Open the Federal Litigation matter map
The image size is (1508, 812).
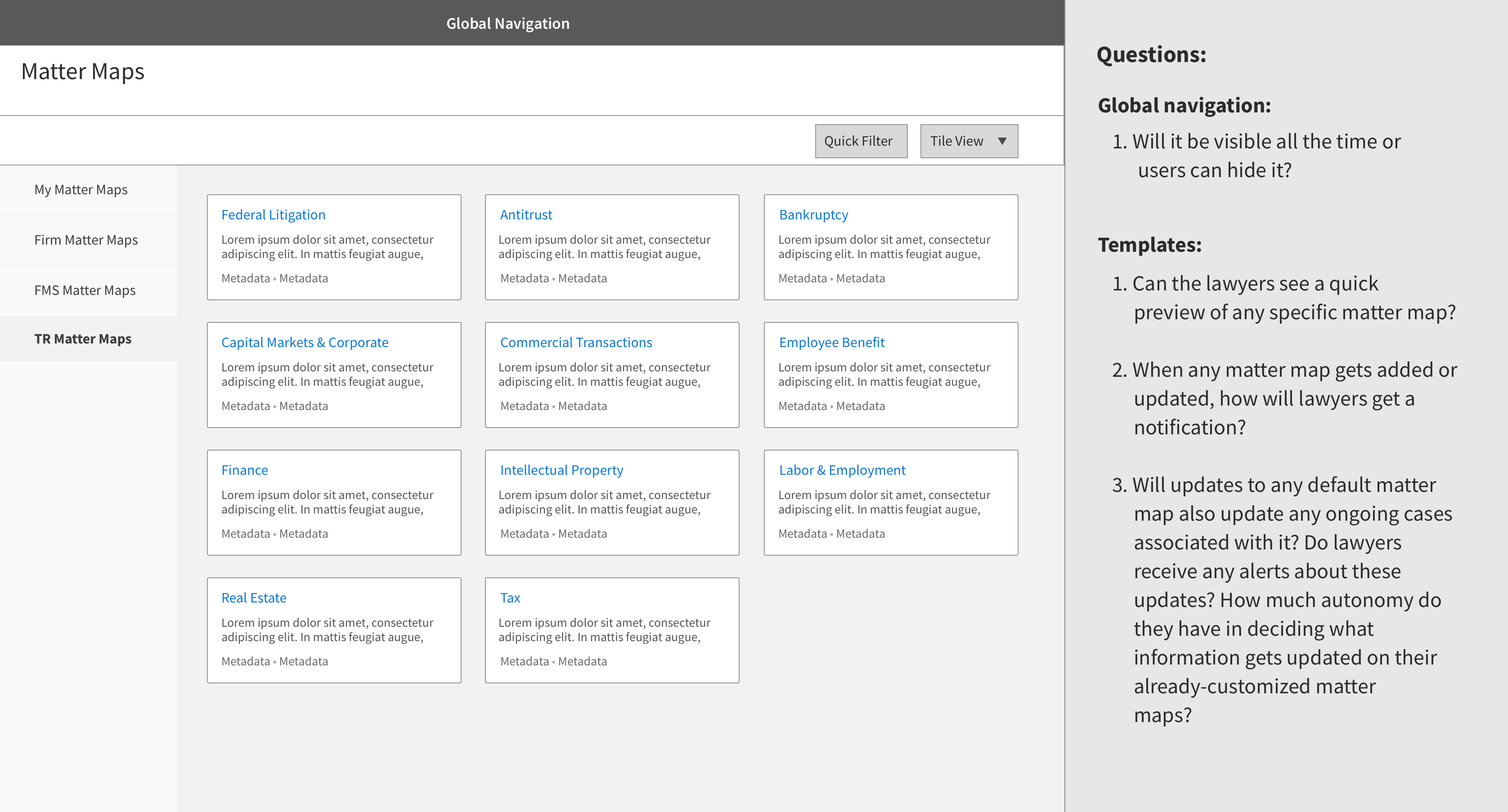coord(274,215)
